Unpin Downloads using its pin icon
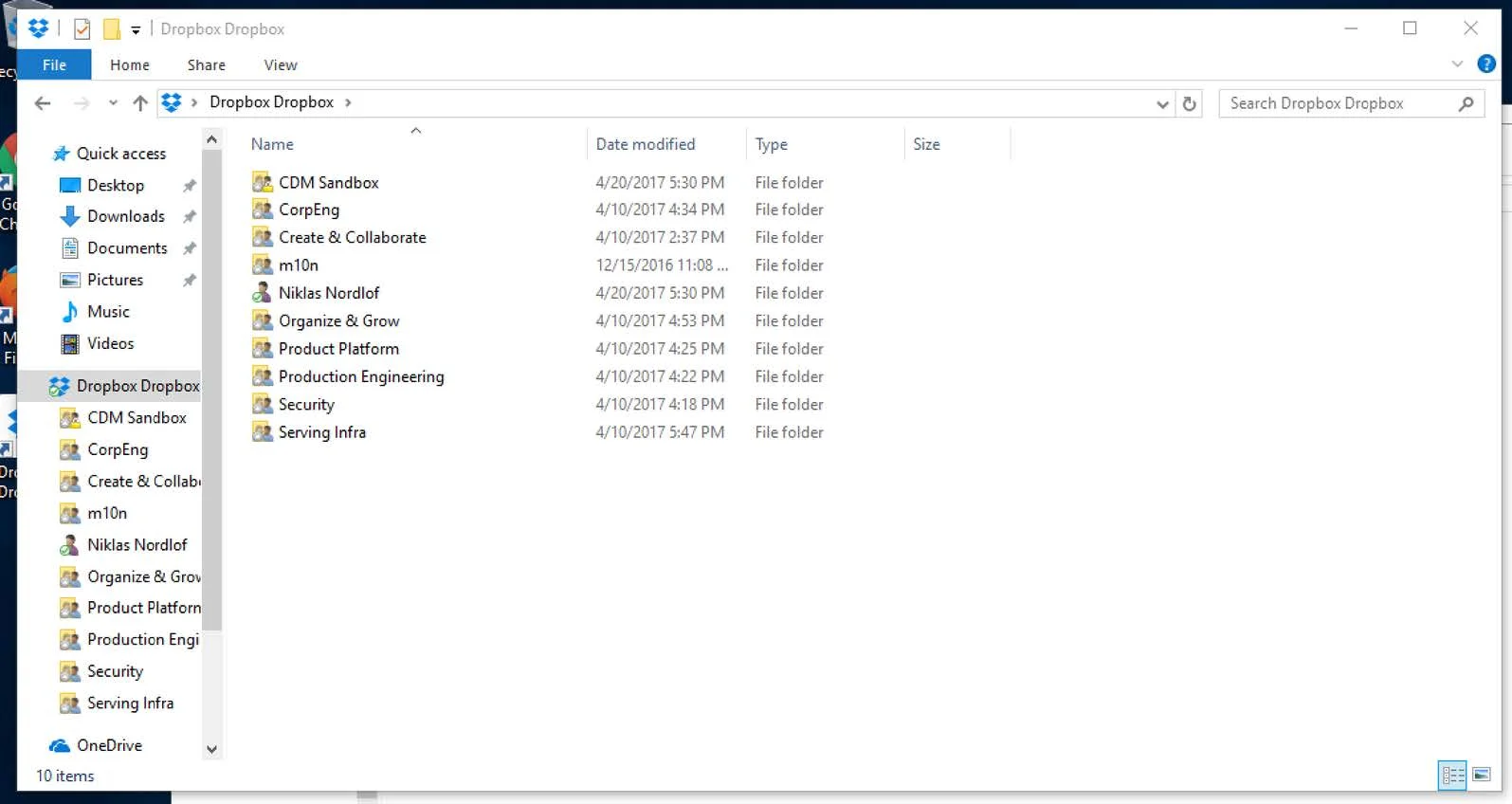 (190, 216)
